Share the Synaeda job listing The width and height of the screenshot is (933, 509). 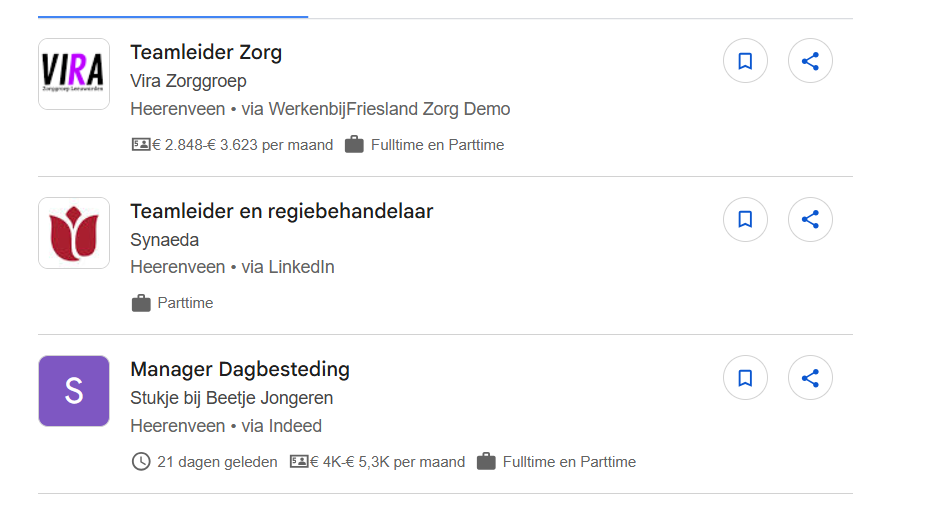coord(810,219)
